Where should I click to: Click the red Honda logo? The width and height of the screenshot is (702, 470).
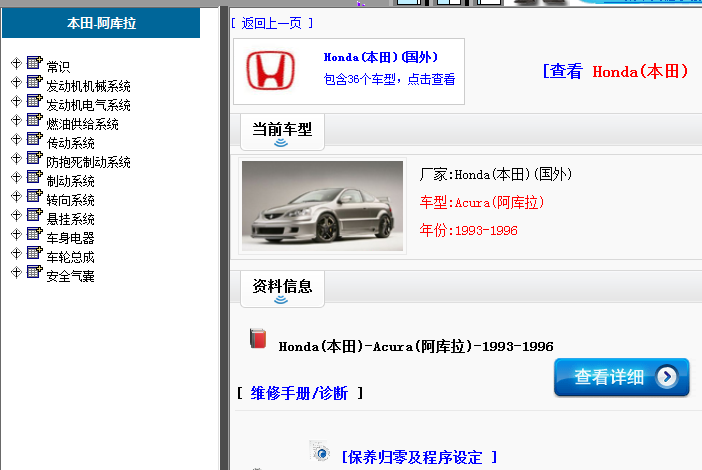tap(270, 70)
